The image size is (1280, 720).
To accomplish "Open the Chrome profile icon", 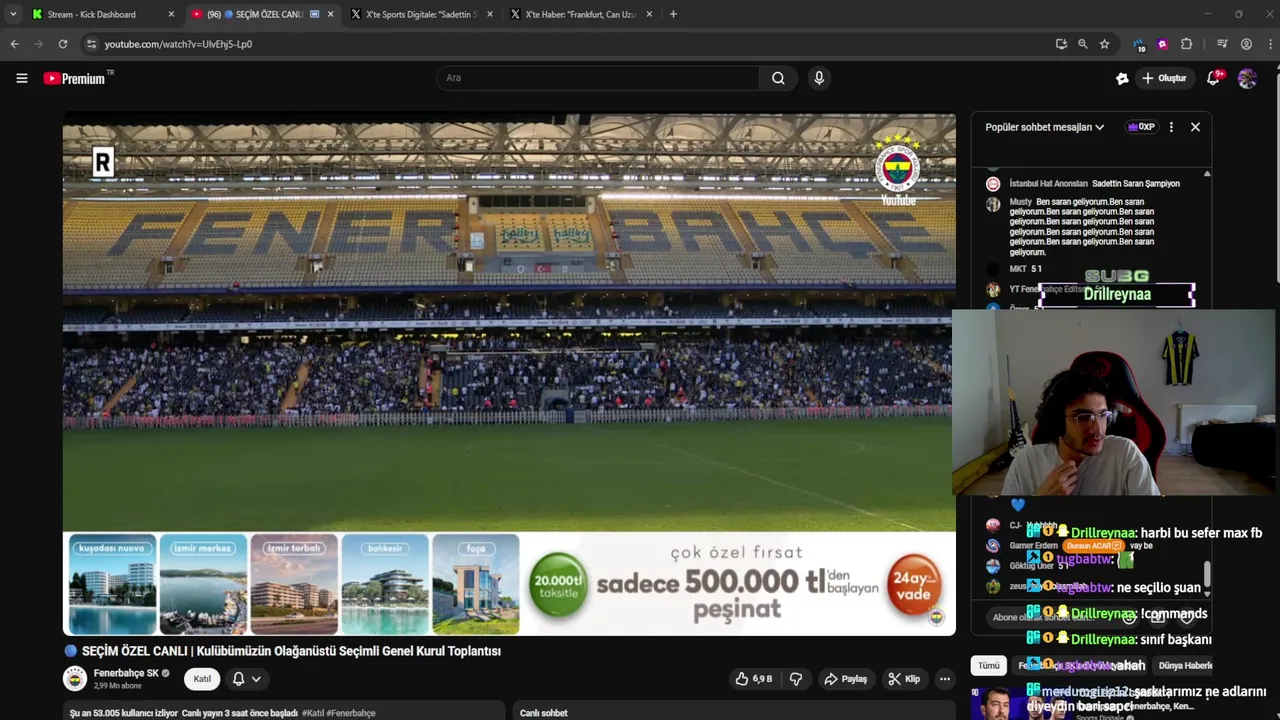I will tap(1246, 44).
